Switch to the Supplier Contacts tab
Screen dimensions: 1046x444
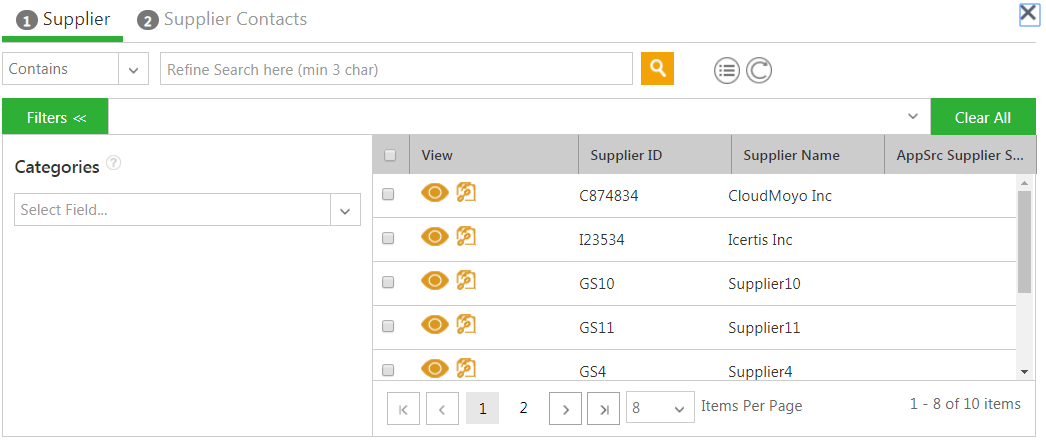tap(223, 20)
